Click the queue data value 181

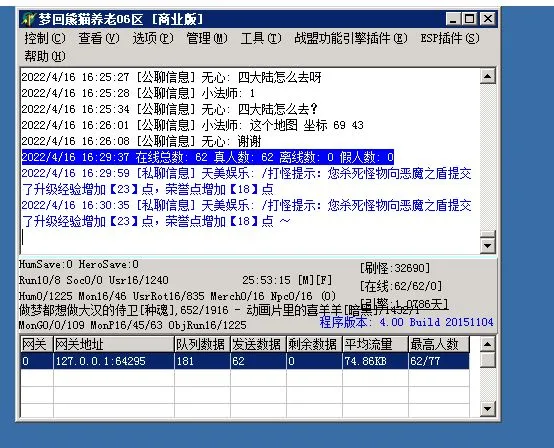tap(202, 361)
